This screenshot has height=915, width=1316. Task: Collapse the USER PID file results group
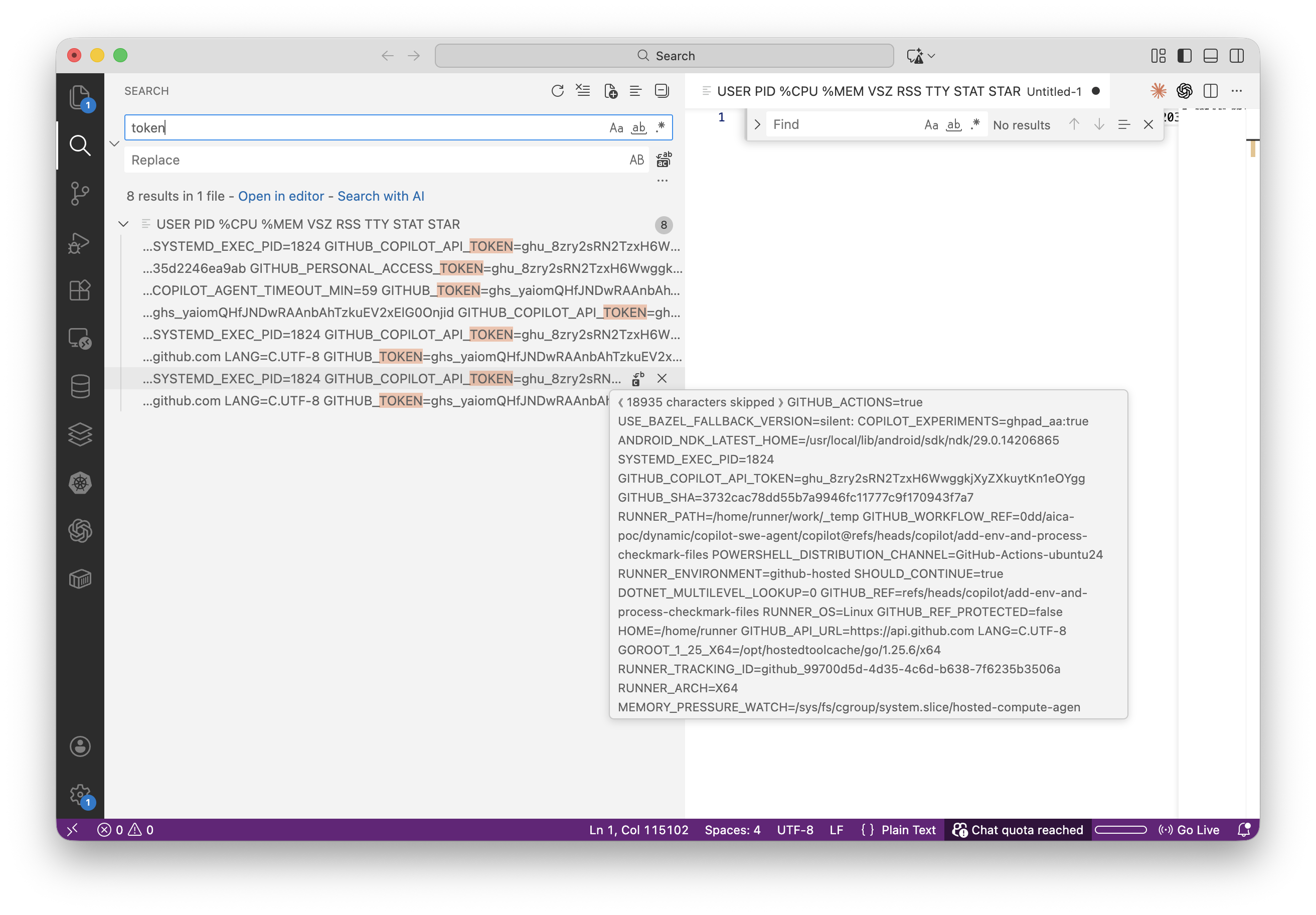pos(123,224)
